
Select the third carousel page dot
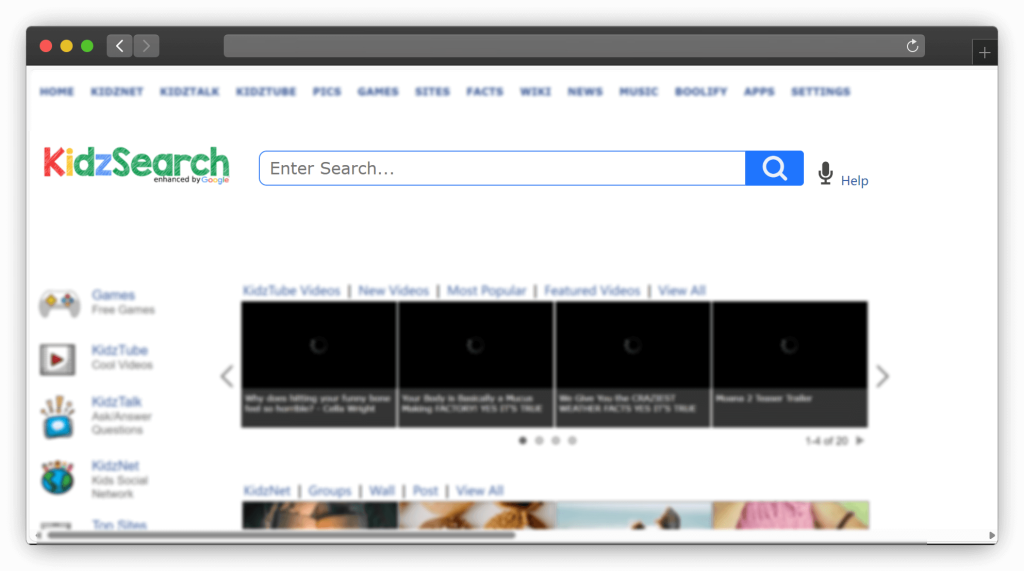pos(556,440)
